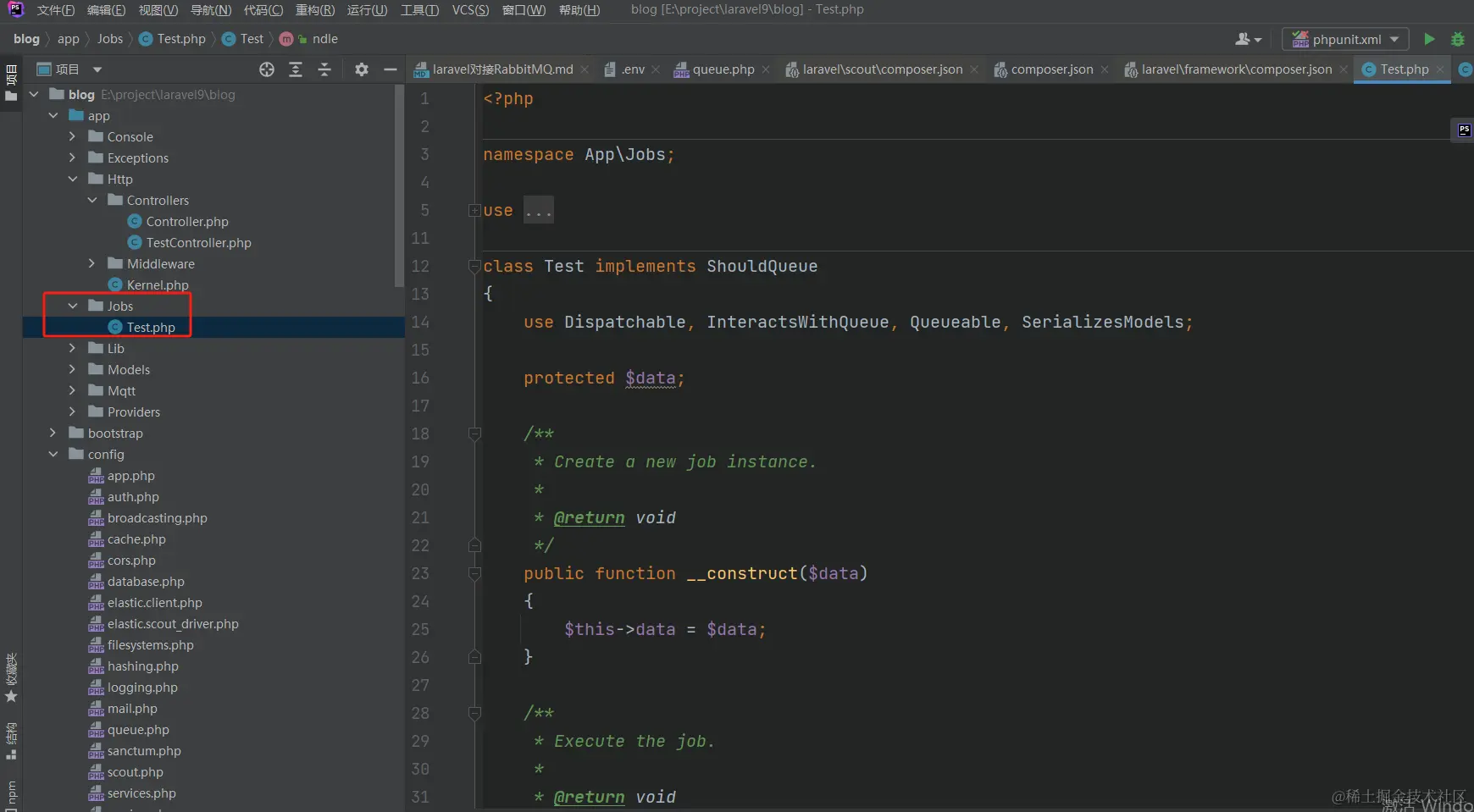1474x812 pixels.
Task: Run phpunit.xml with the green play button
Action: pos(1429,39)
